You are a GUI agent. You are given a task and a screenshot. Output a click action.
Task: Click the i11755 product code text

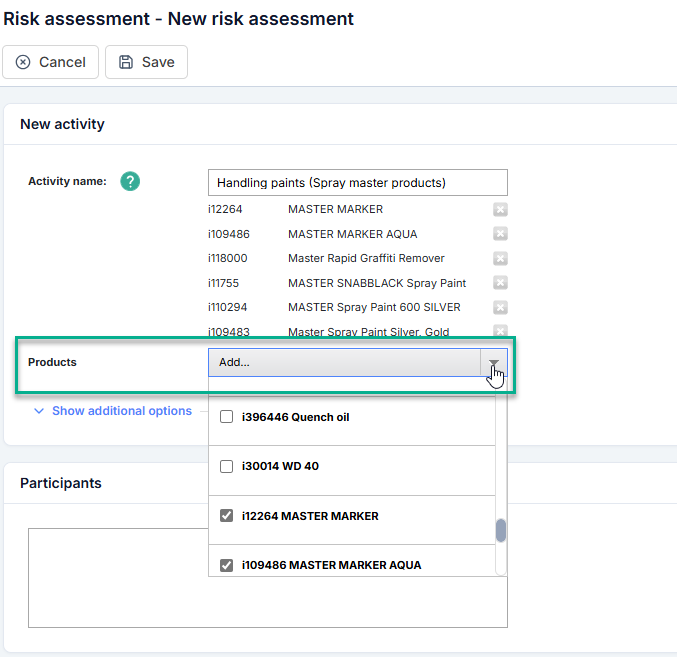(x=223, y=283)
